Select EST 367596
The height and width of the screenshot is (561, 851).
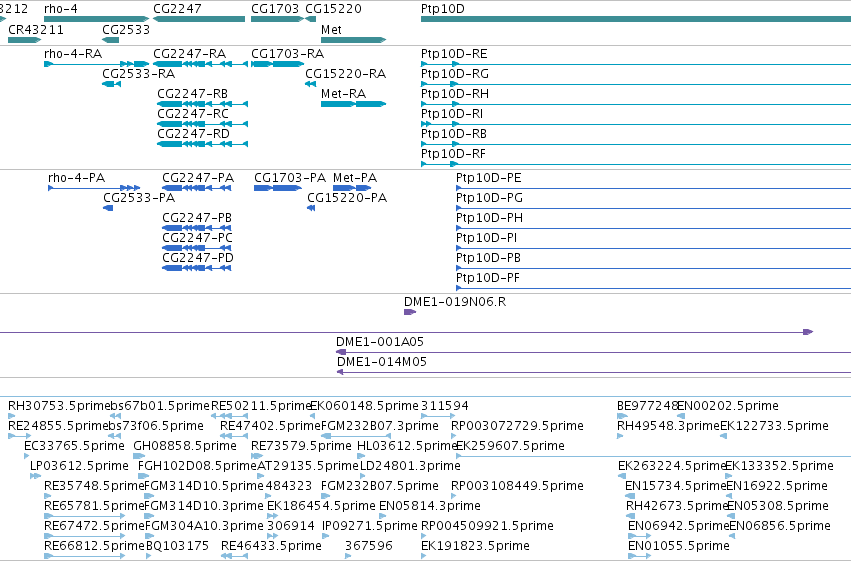pyautogui.click(x=348, y=556)
